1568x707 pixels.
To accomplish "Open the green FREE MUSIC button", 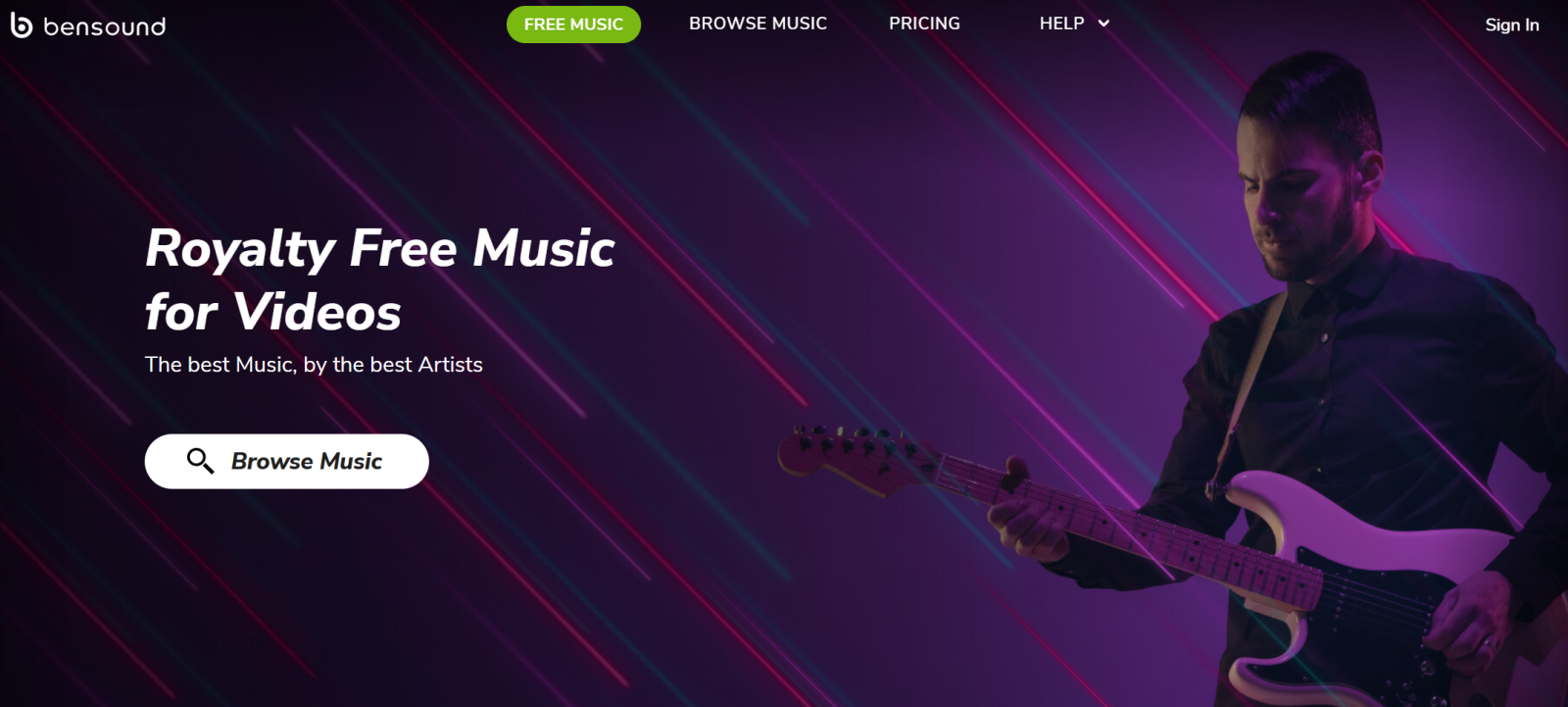I will (573, 25).
